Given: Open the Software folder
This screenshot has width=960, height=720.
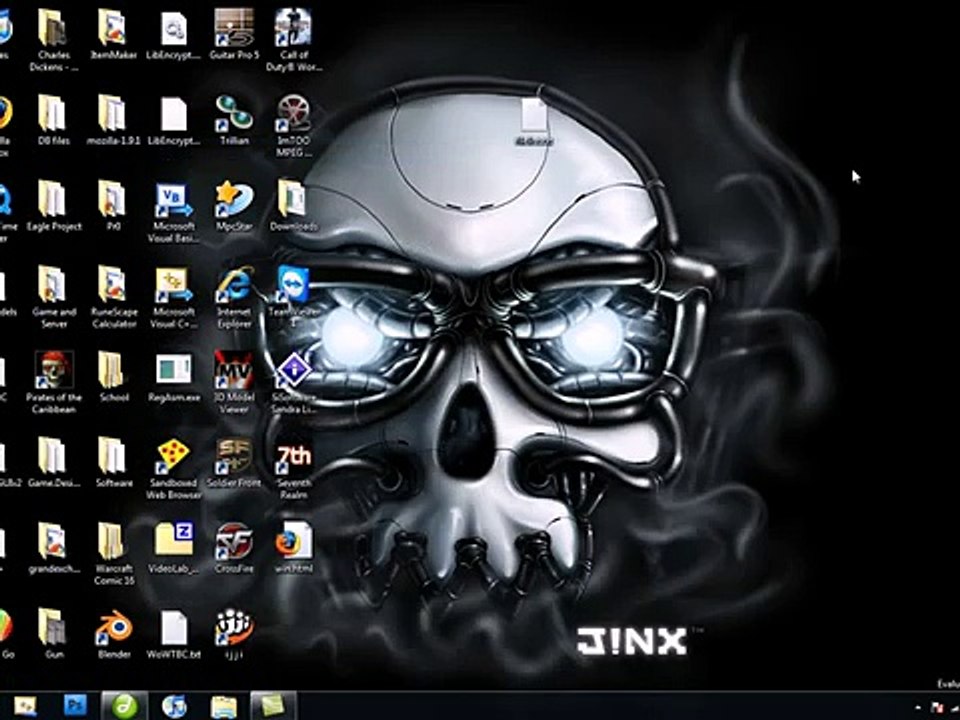Looking at the screenshot, I should click(x=113, y=462).
